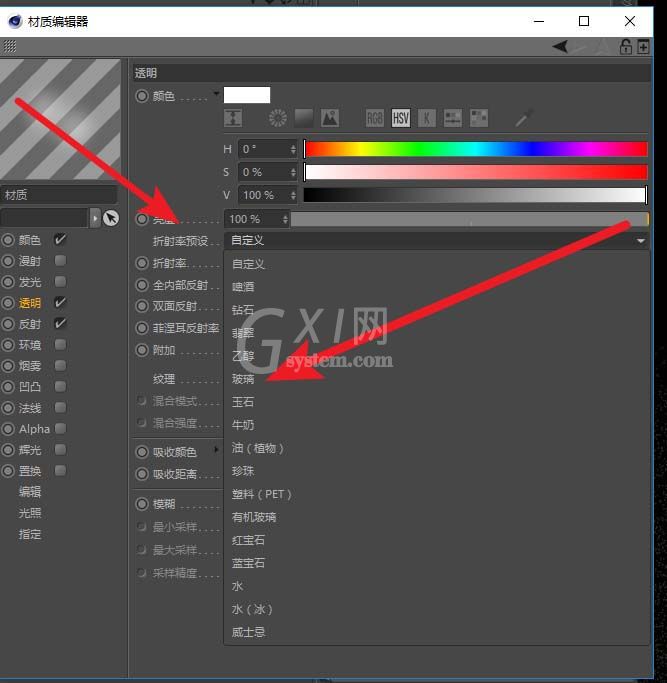Select the spectrum gradient mode icon
The width and height of the screenshot is (667, 683).
[304, 118]
